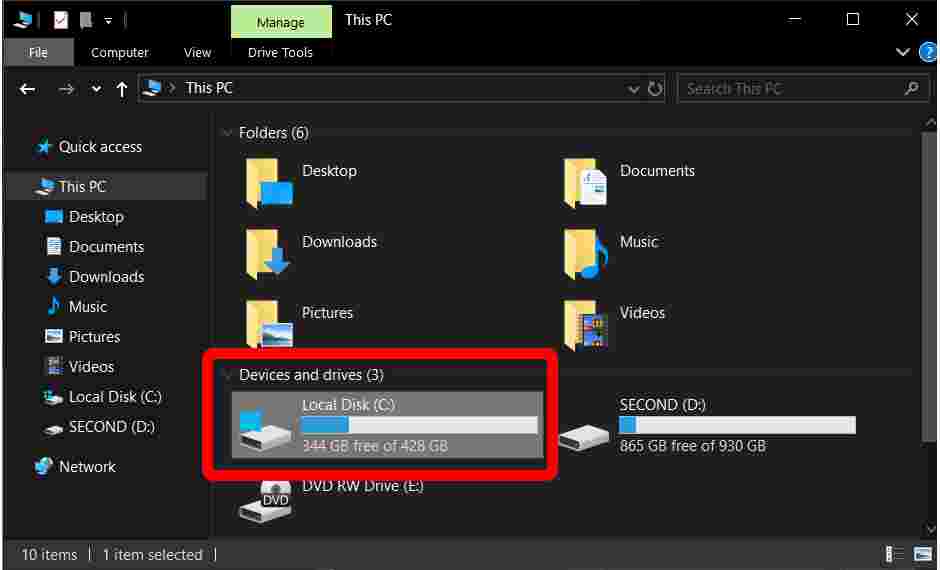Screen dimensions: 940x570
Task: Maximize the This PC window
Action: (x=852, y=20)
